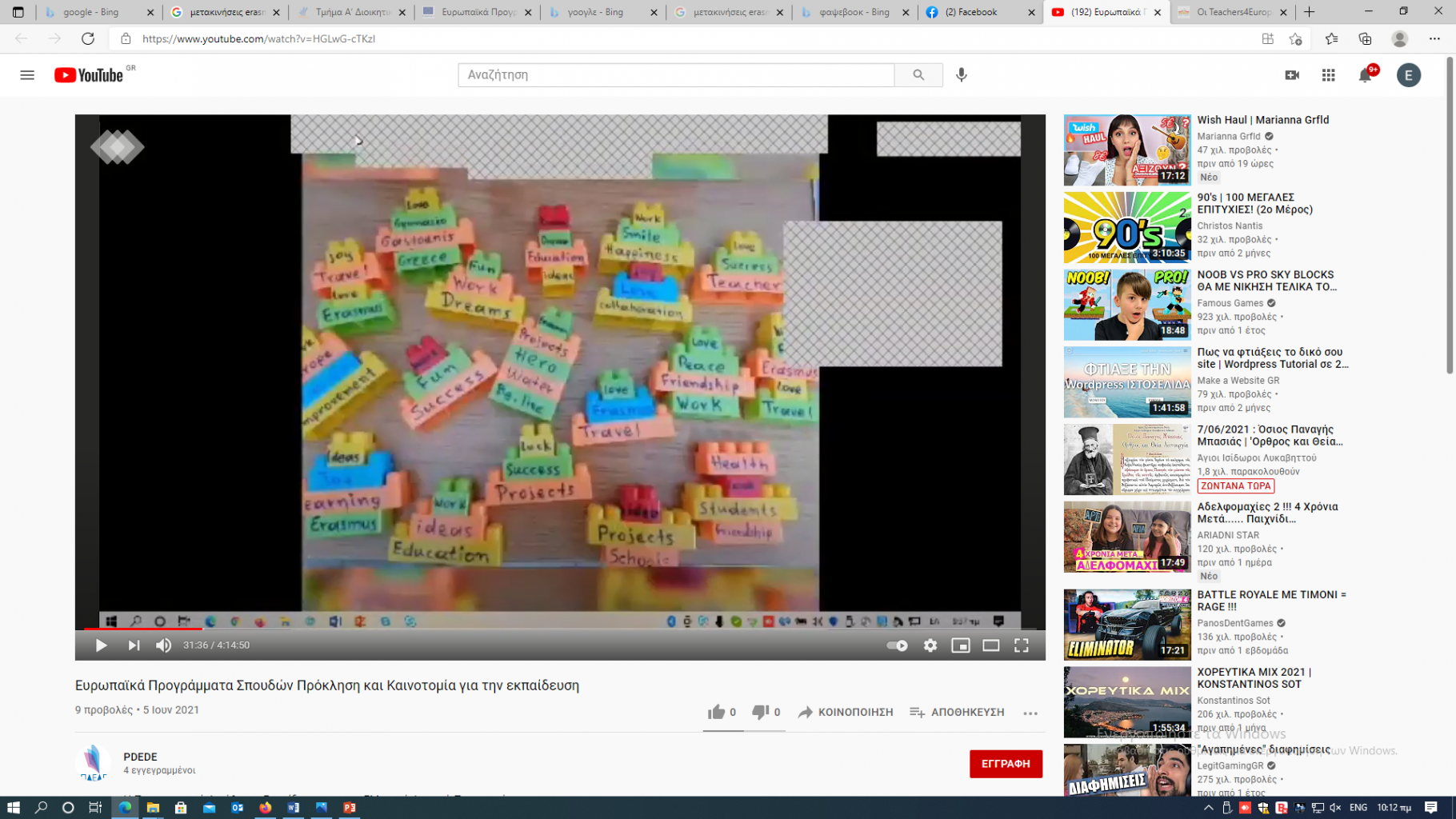This screenshot has height=819, width=1456.
Task: Click the voice search microphone icon
Action: click(962, 74)
